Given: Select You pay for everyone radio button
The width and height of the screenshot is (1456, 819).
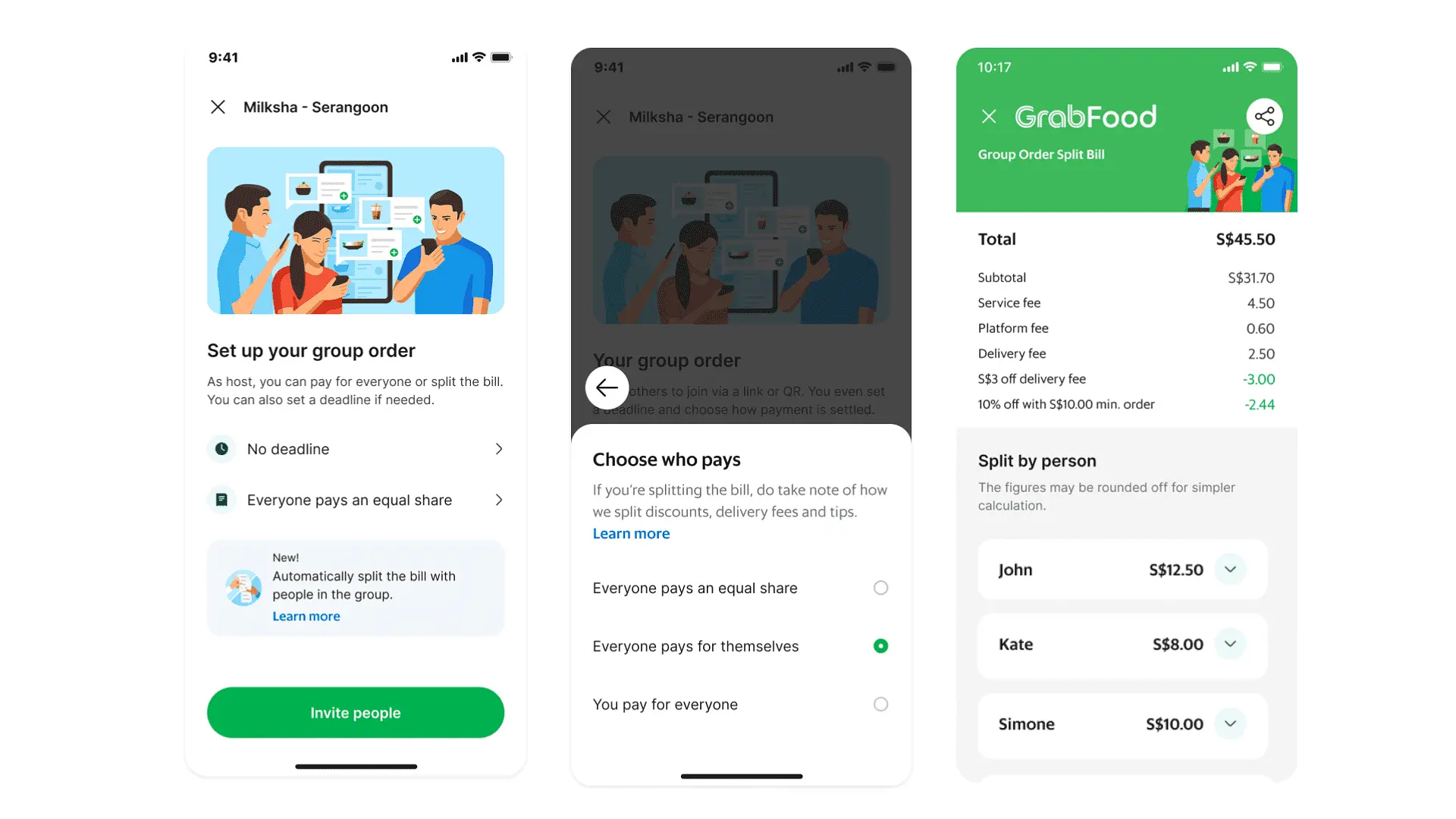Looking at the screenshot, I should (878, 704).
